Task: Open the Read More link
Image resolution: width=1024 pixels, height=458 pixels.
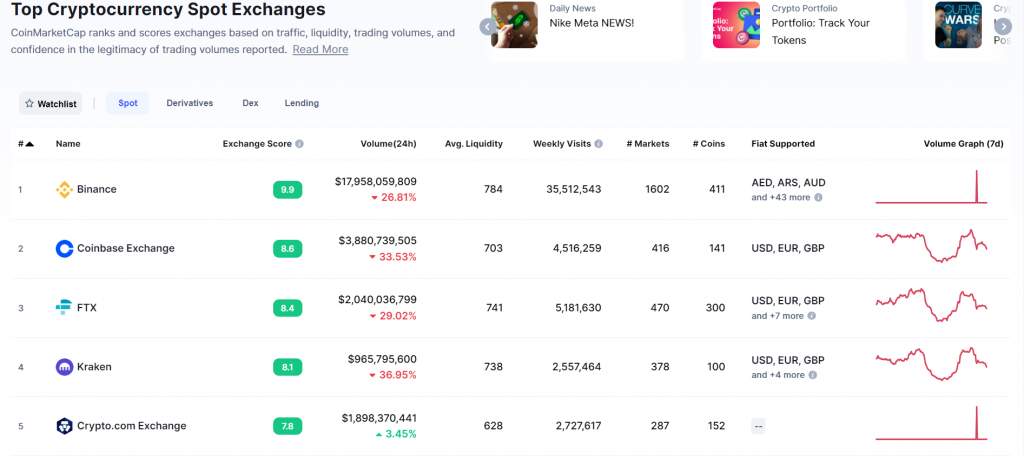Action: (320, 49)
